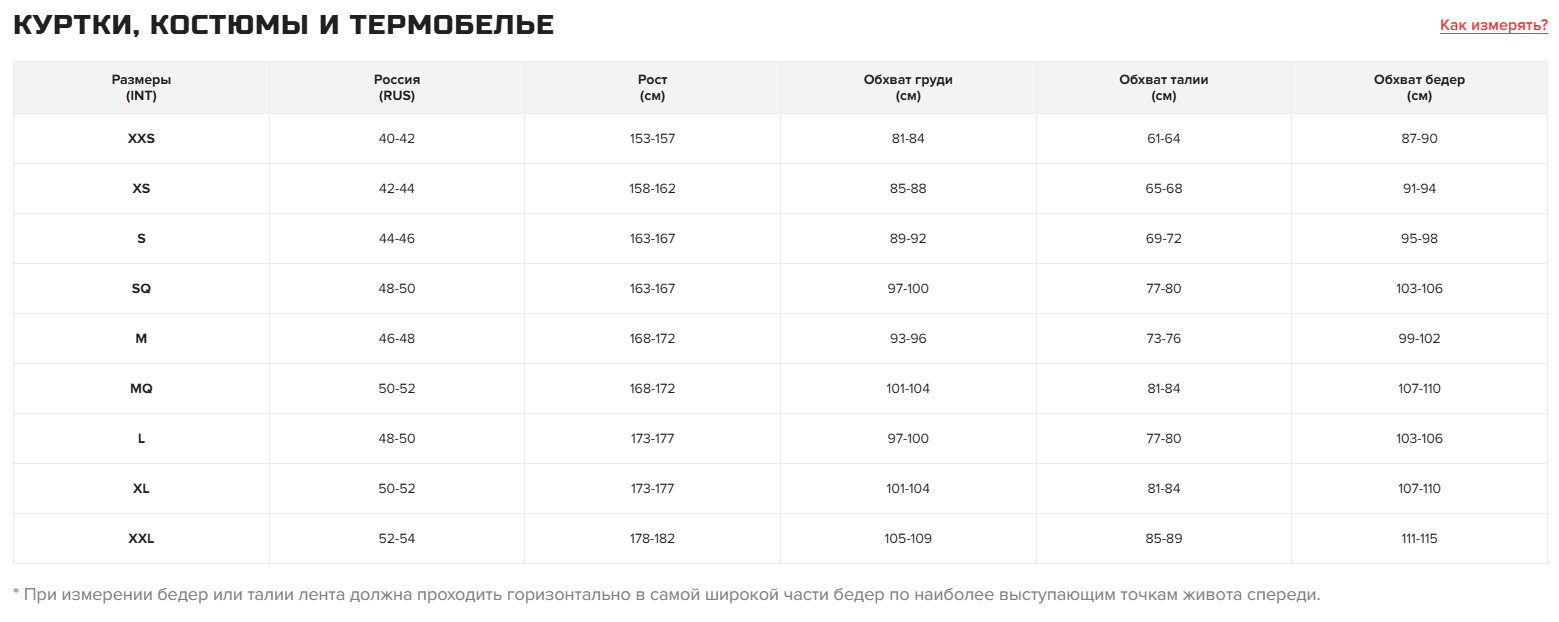Click waist value 61-64 cell

coord(1163,139)
